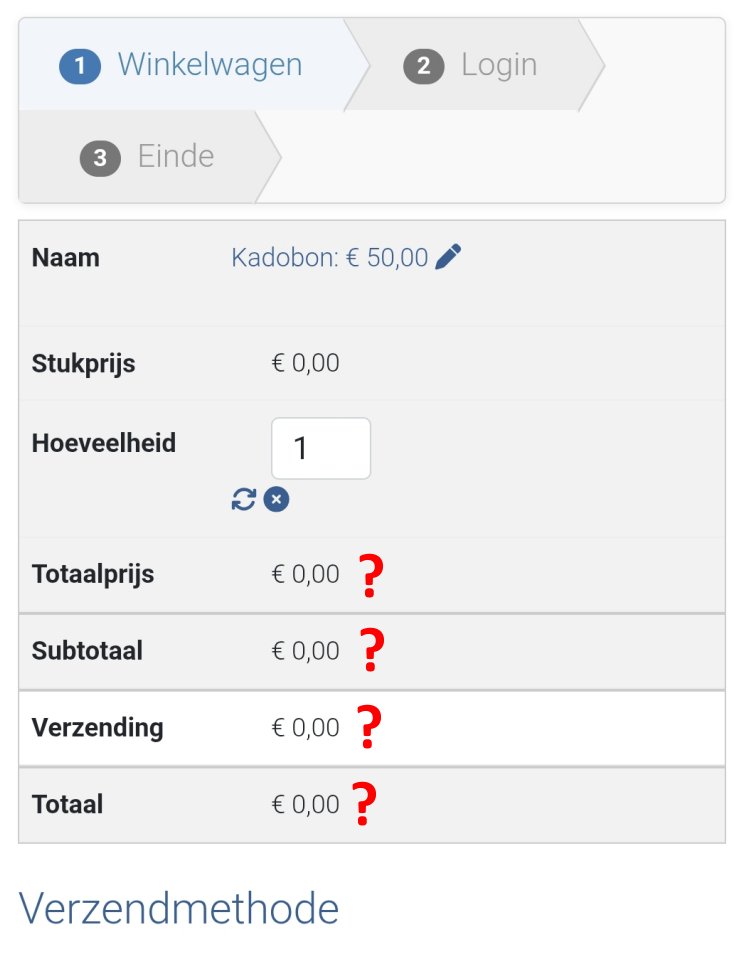
Task: Open the Kadobon: € 50,00 product link
Action: pos(329,258)
